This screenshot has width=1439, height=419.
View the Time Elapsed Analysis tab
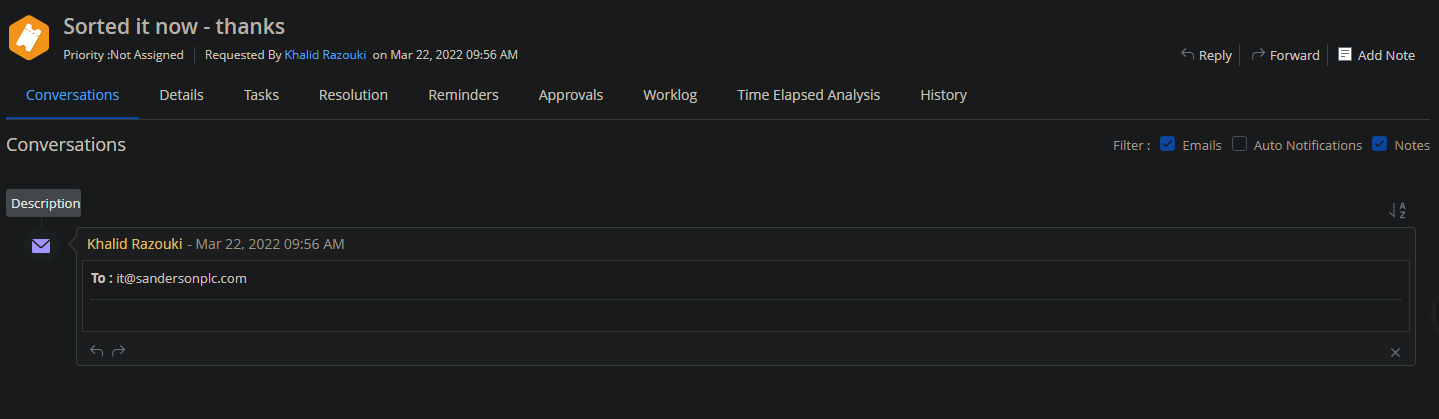[x=808, y=95]
